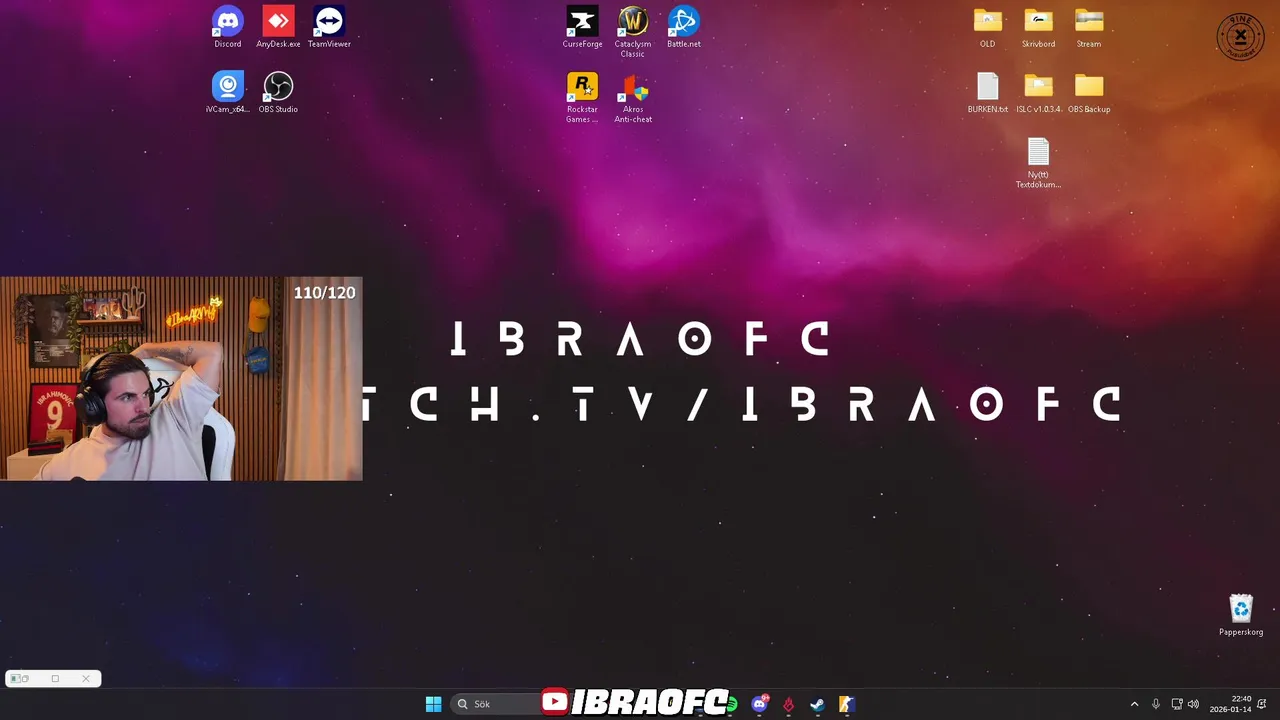Open Steam from the taskbar
The image size is (1280, 720).
point(817,704)
